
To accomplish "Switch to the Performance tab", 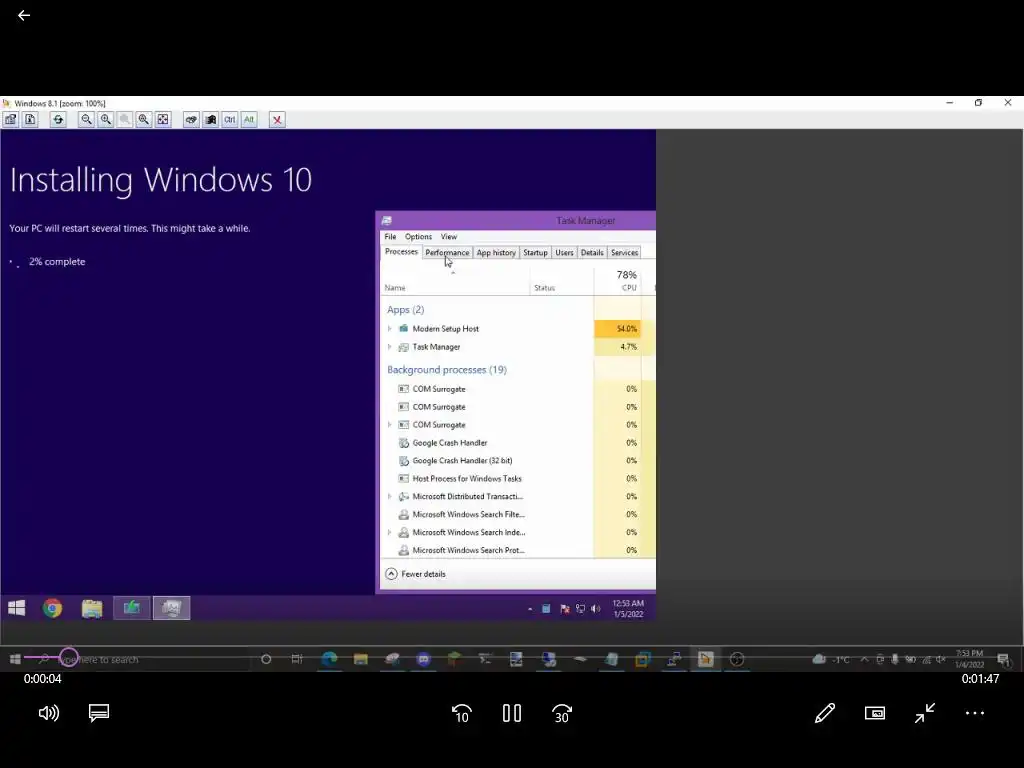I will coord(447,253).
